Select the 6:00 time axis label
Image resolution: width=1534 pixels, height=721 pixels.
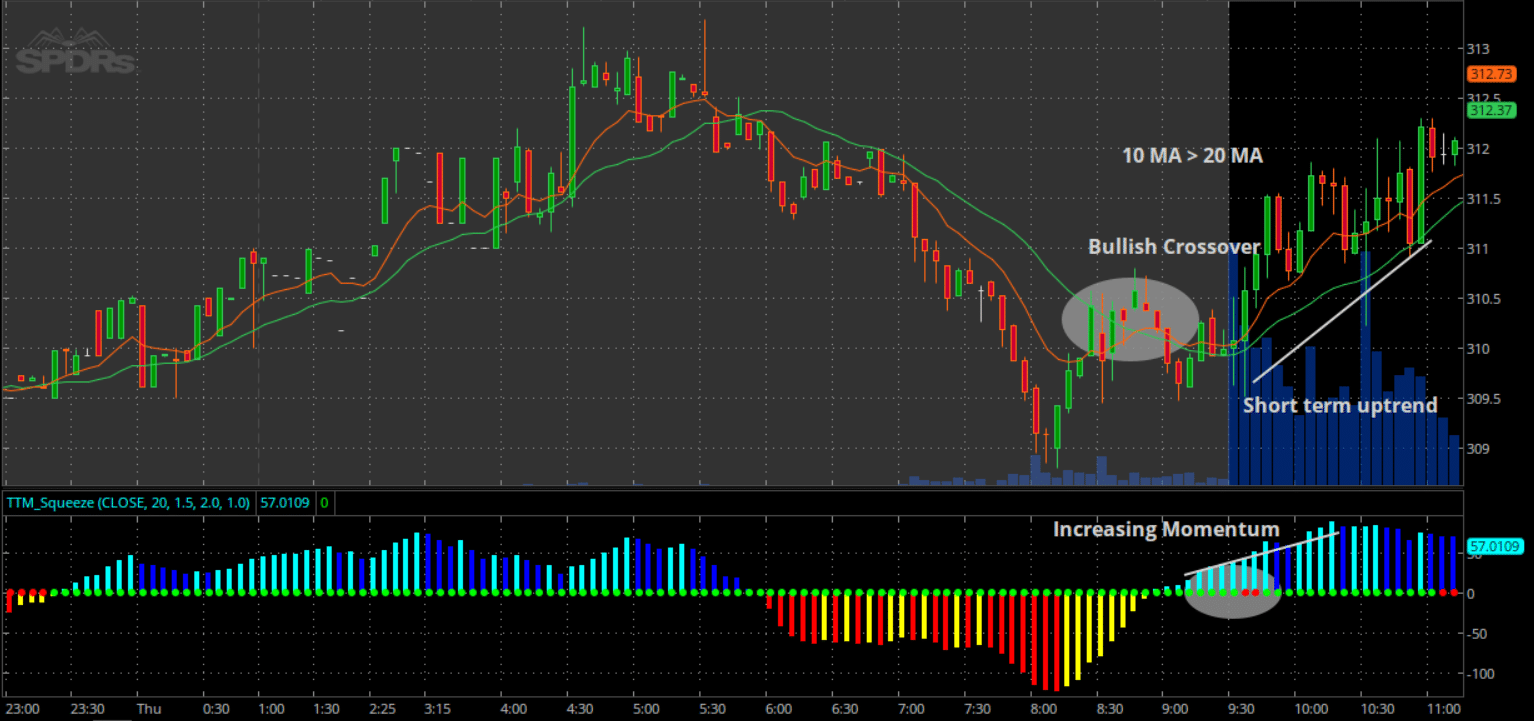777,708
